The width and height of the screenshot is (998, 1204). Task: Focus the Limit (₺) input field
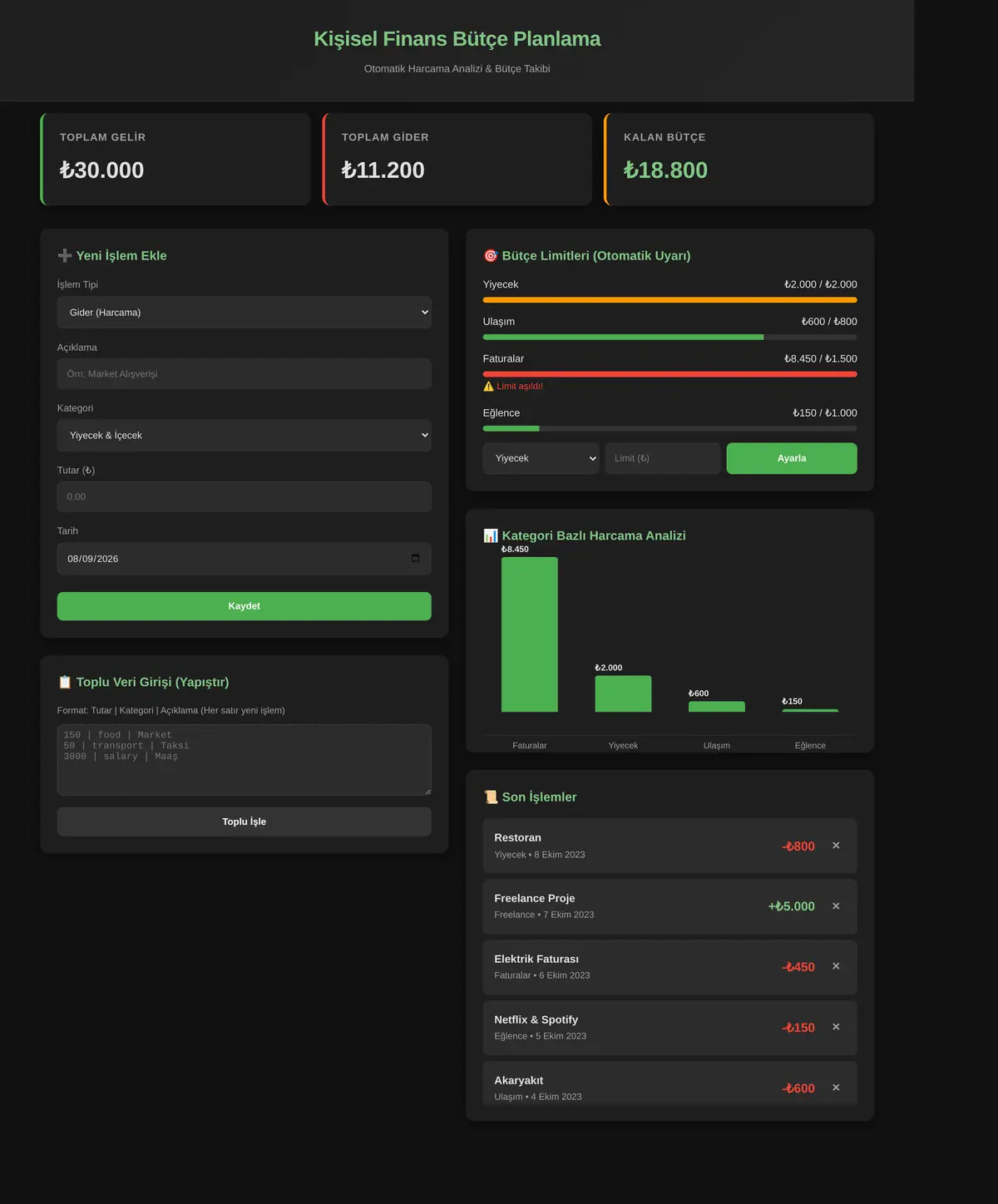[663, 458]
